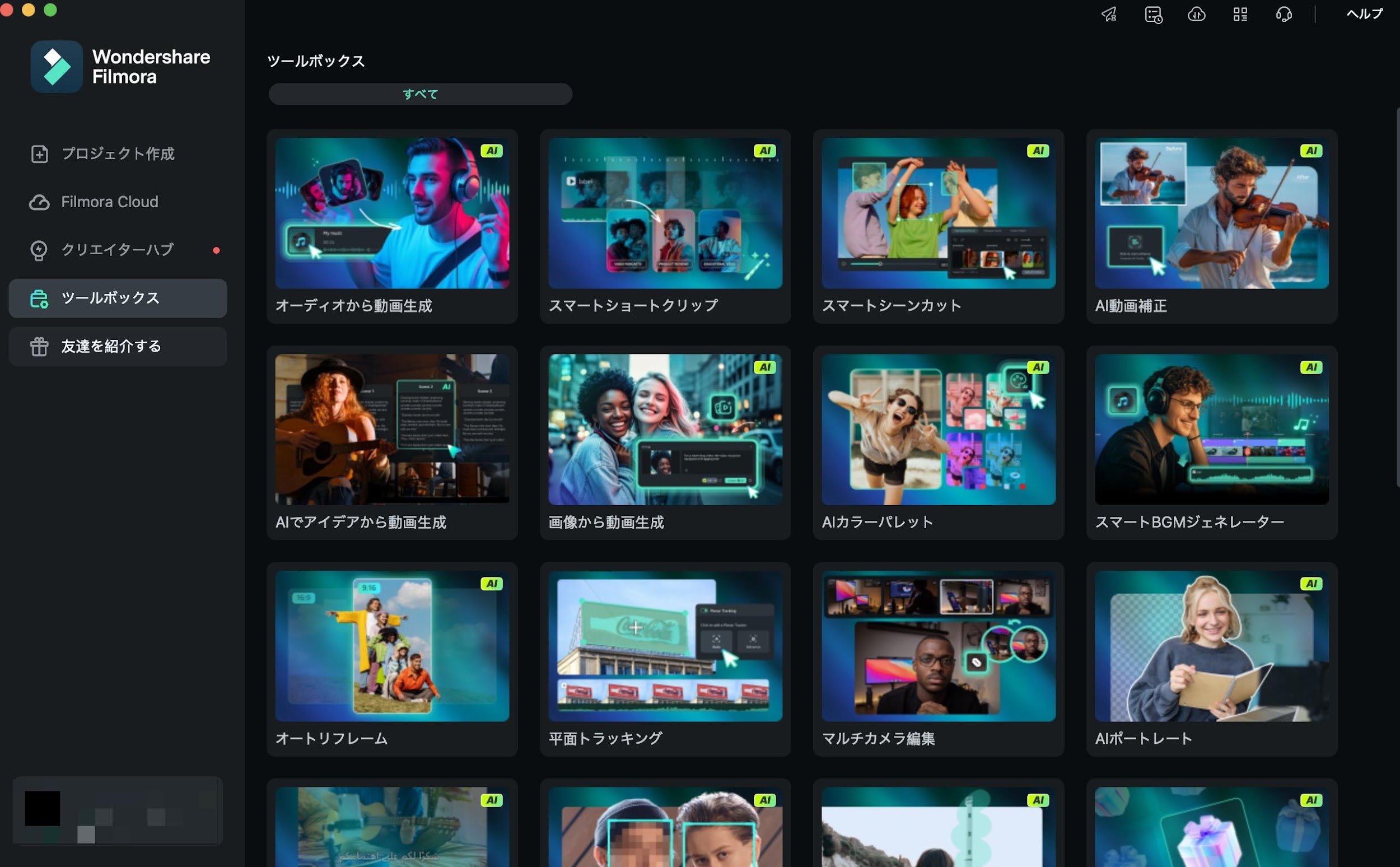Screen dimensions: 1400x867
Task: Open the Arabic subtitle guitar card thumbnail
Action: [392, 827]
